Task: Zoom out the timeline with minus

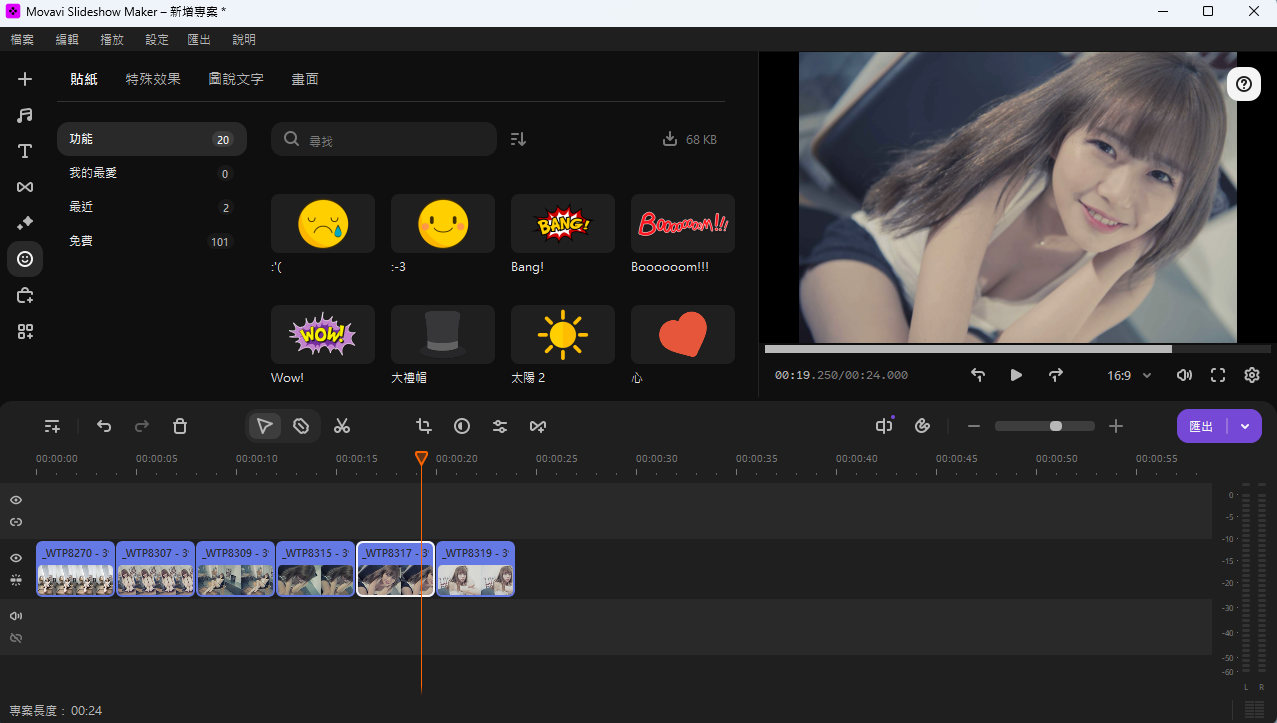Action: pos(974,426)
